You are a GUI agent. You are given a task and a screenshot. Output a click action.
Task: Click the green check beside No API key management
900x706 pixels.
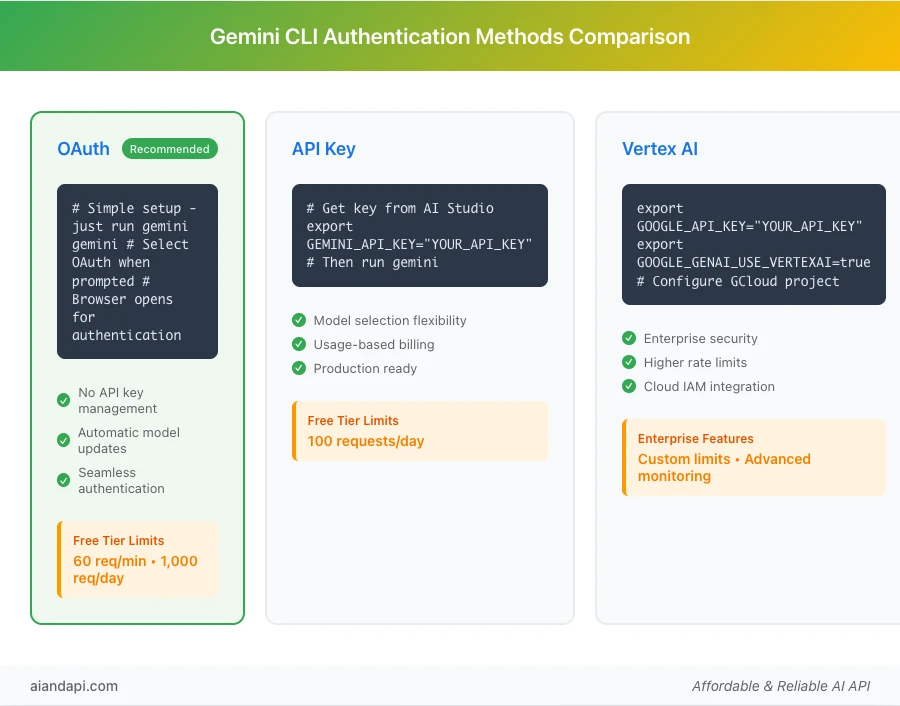(x=64, y=401)
